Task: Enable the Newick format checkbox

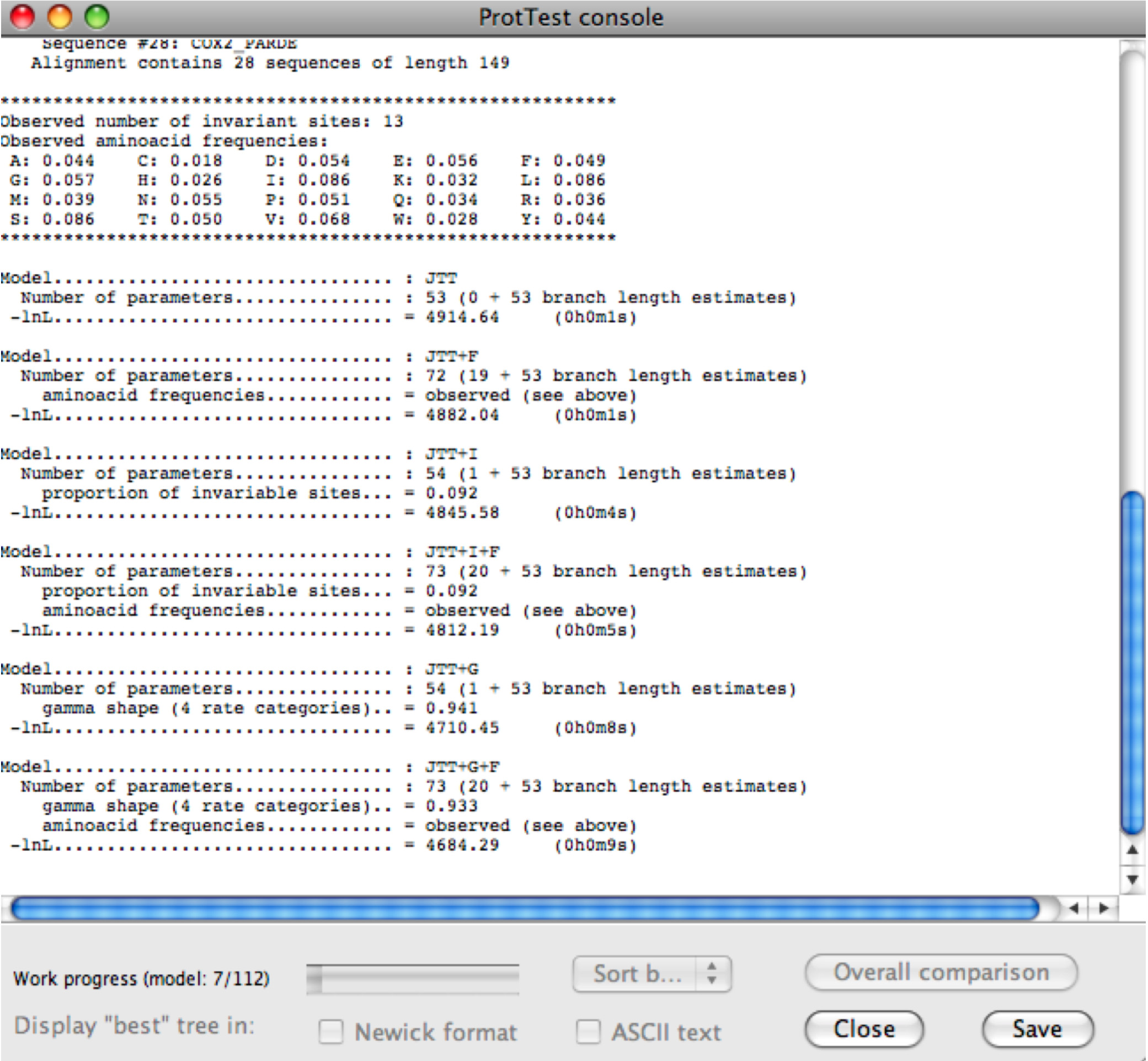Action: (x=331, y=1032)
